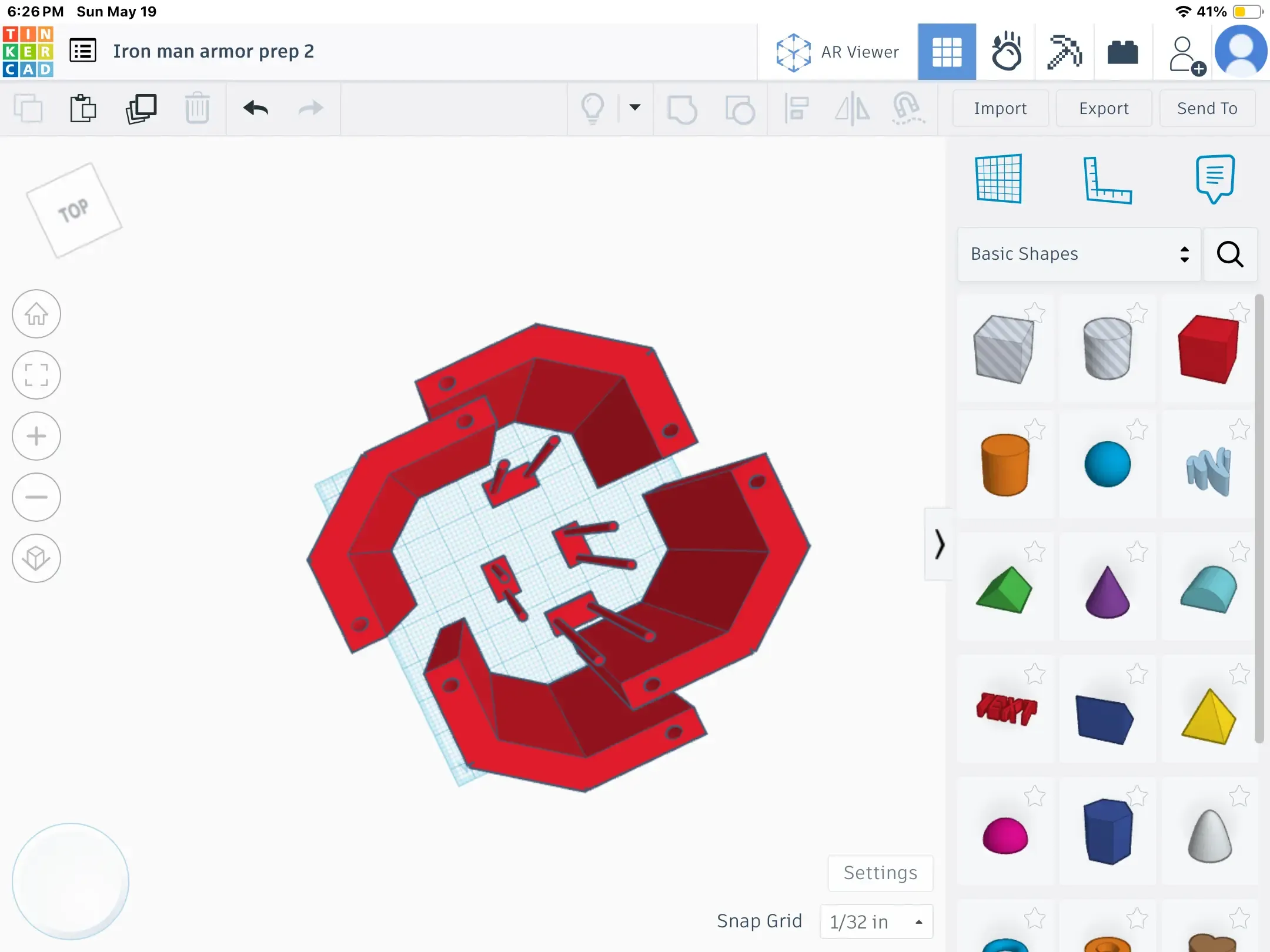
Task: Click the shapes panel vertical scrollbar
Action: pos(1259,519)
